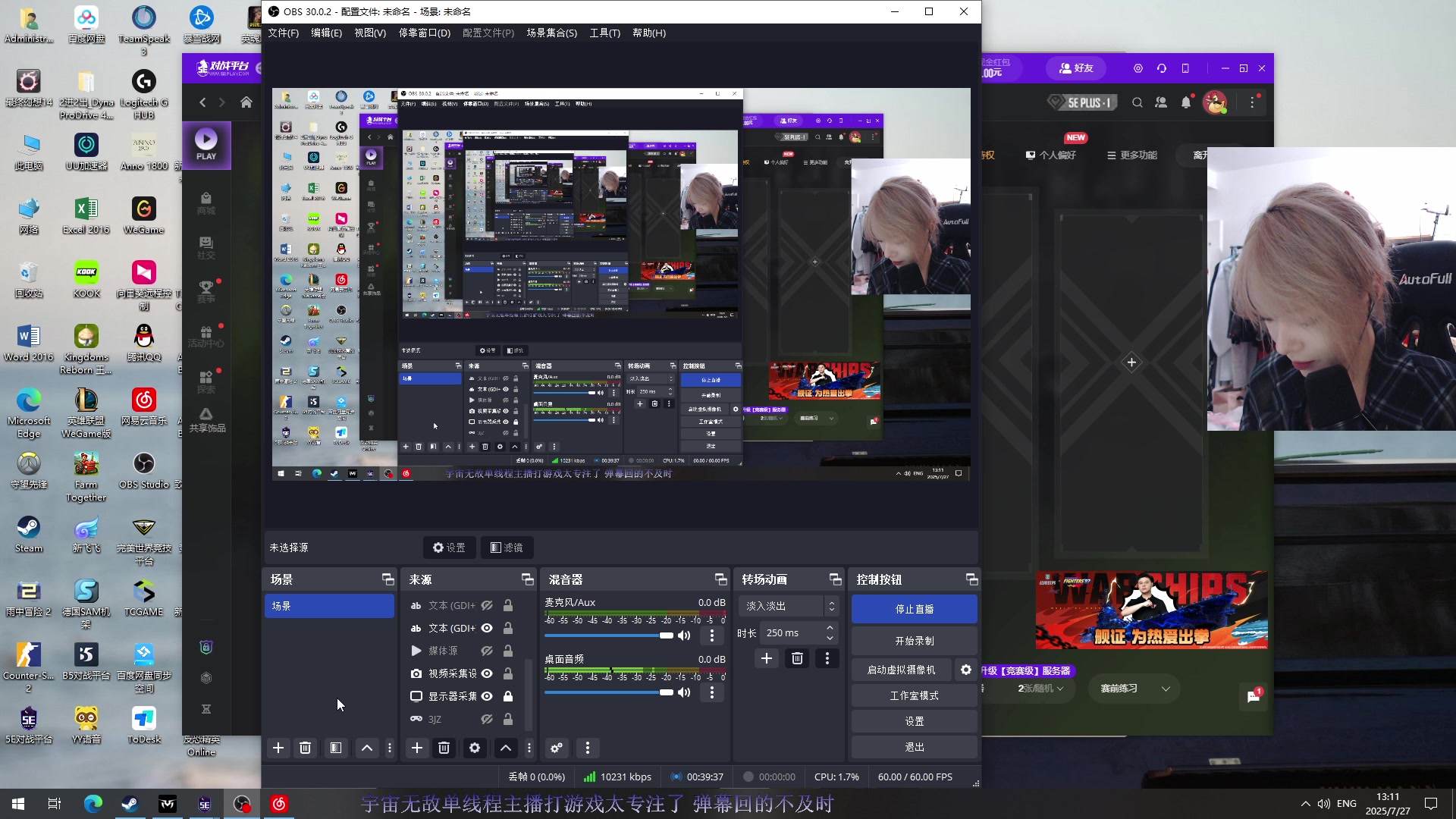
Task: Open 编辑(E) menu
Action: click(326, 33)
